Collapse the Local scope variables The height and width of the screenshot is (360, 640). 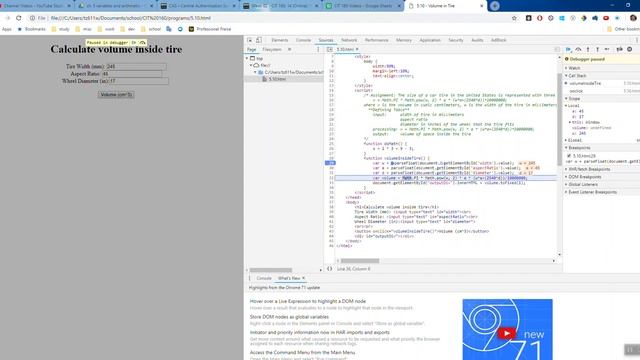(573, 106)
